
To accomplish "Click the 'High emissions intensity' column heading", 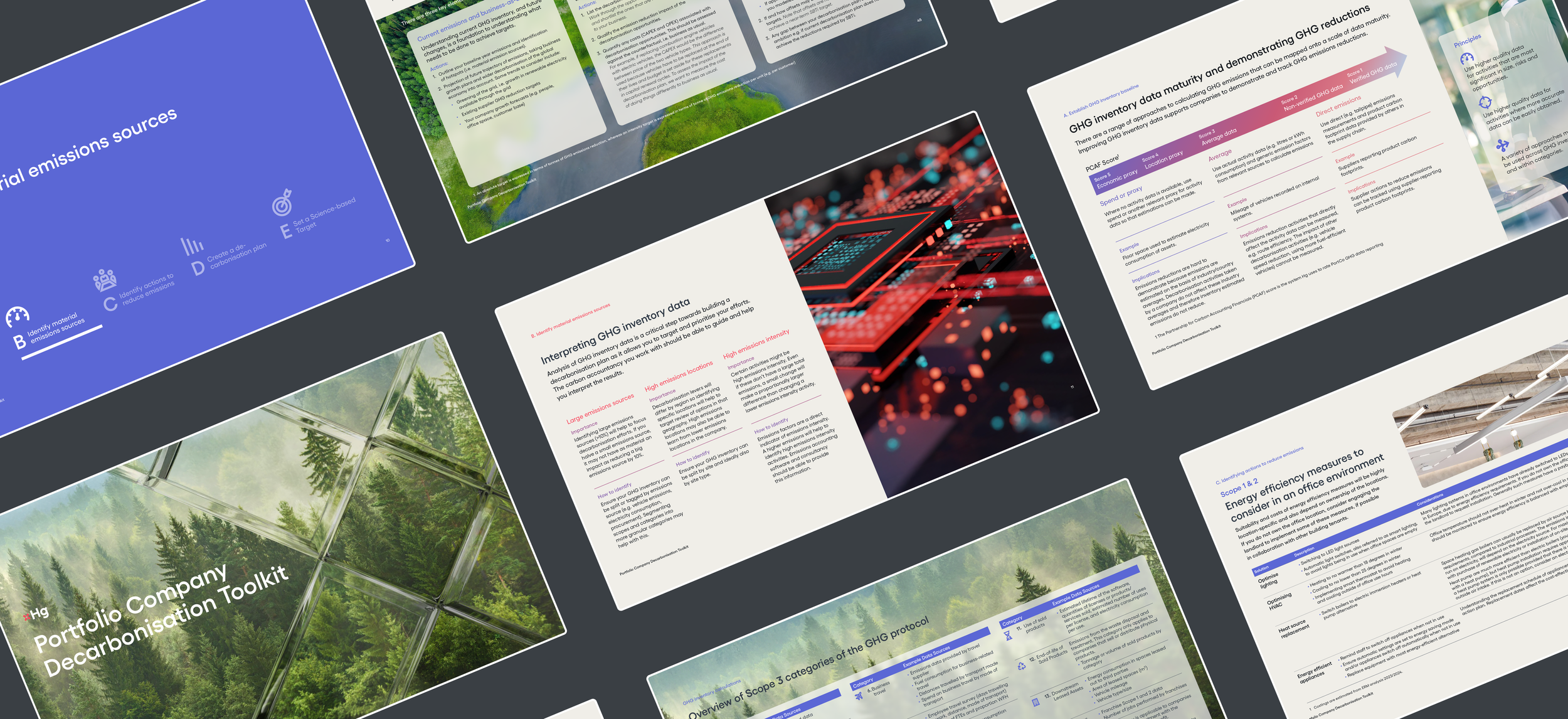I will 756,344.
